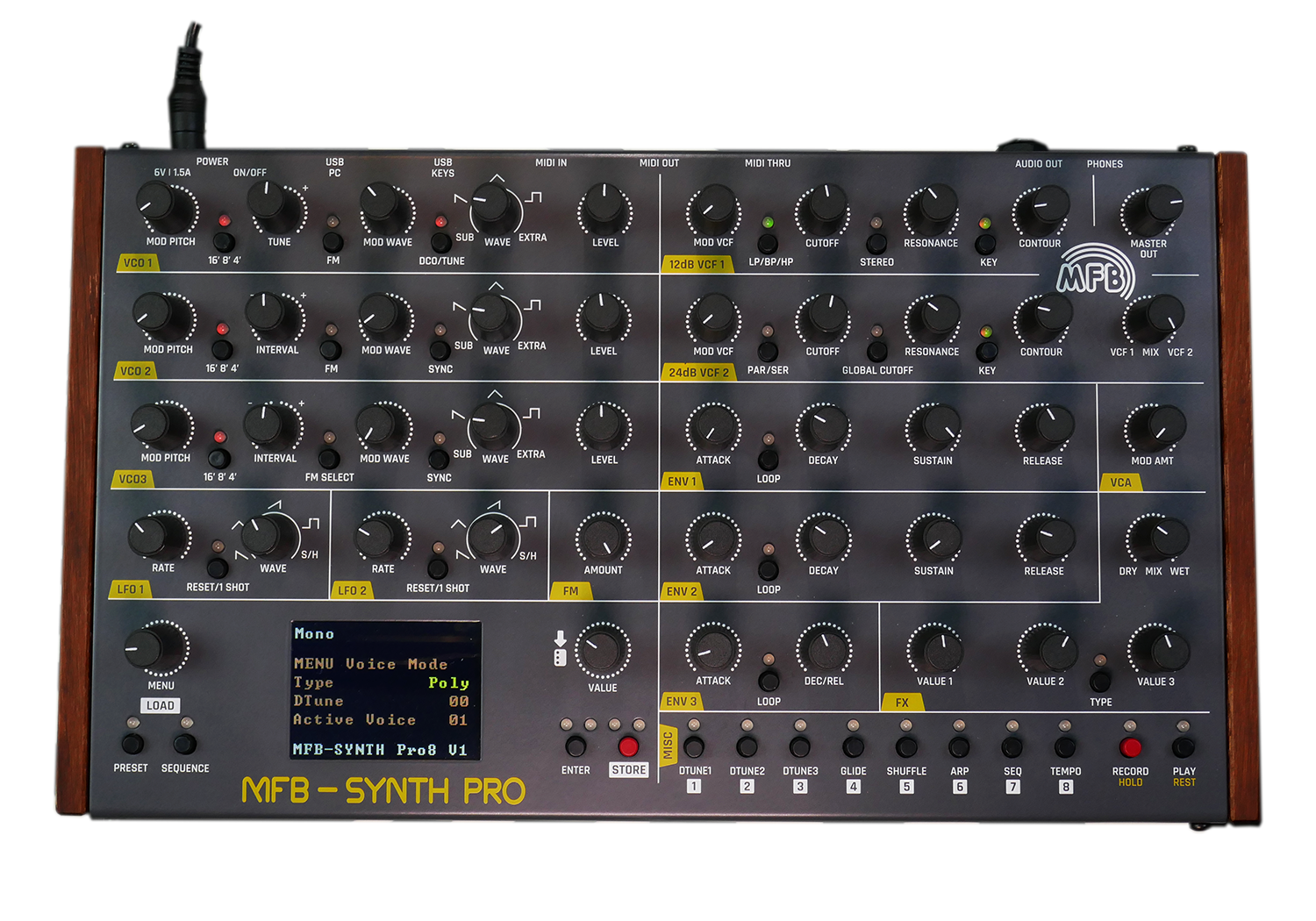Viewport: 1316px width, 921px height.
Task: Toggle the ENV 1 LOOP button
Action: (x=768, y=460)
